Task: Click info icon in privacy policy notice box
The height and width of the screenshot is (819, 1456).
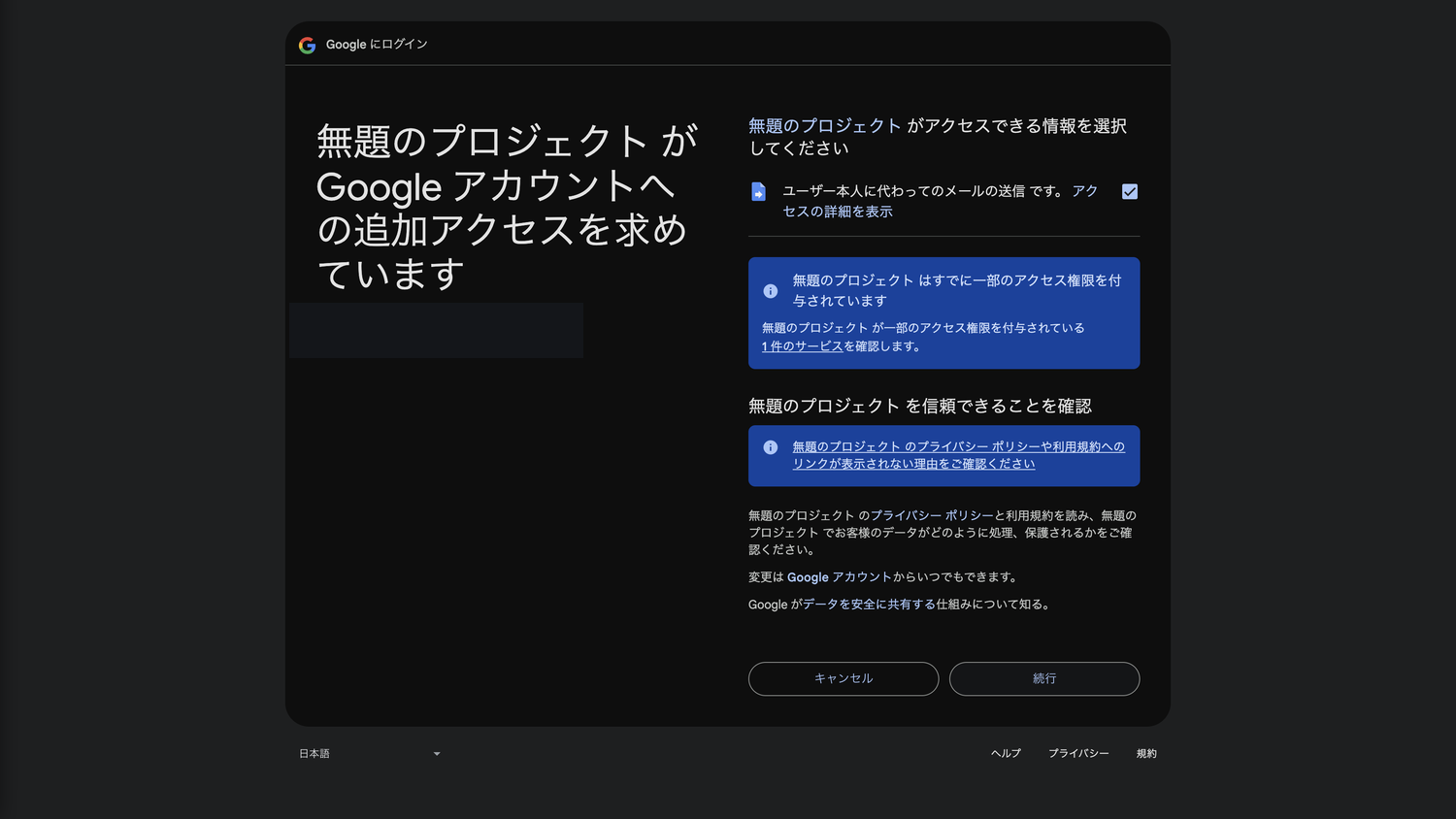Action: (770, 447)
